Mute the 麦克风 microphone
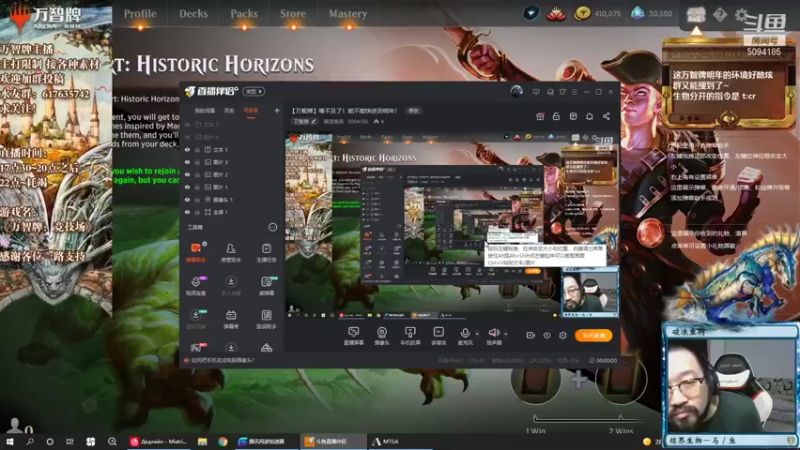 pyautogui.click(x=465, y=336)
